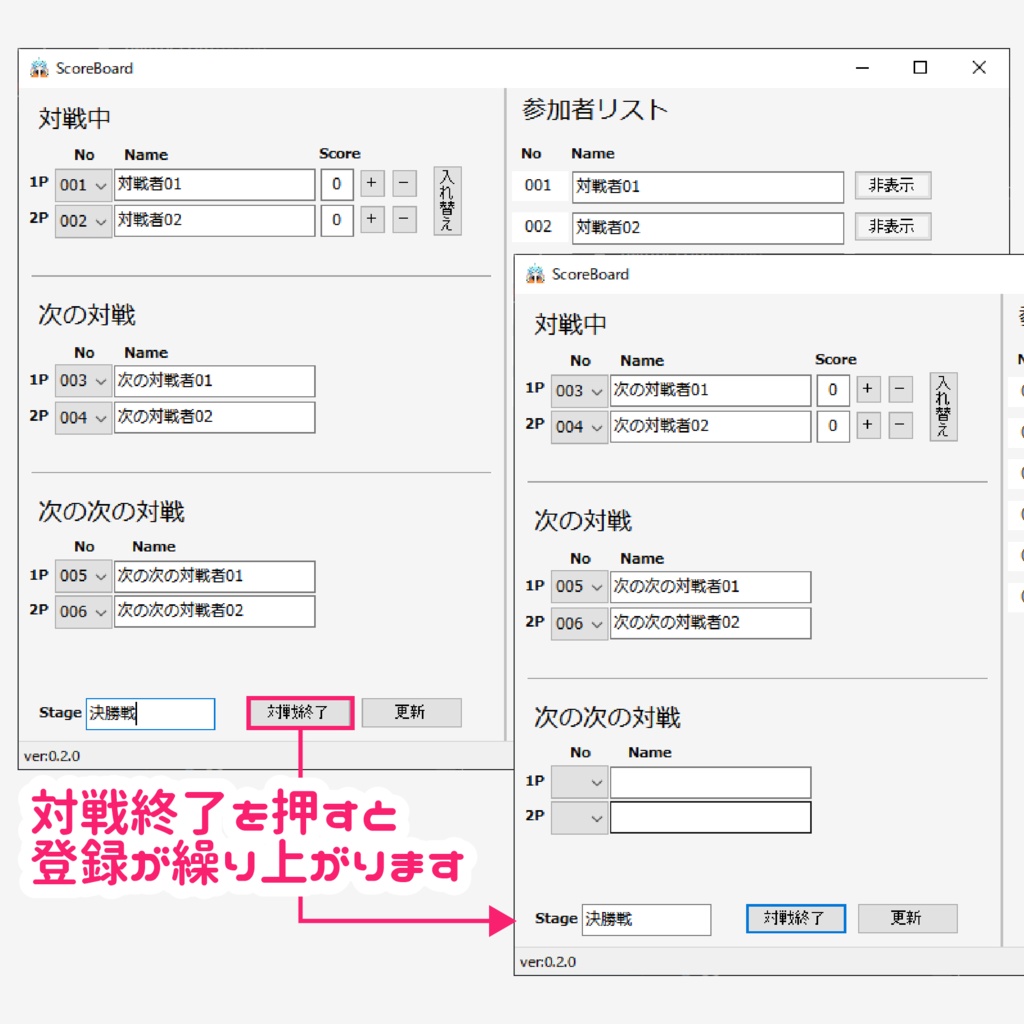The image size is (1024, 1024).
Task: Swap 1P and 2P with the 入れ替え button
Action: coord(446,202)
